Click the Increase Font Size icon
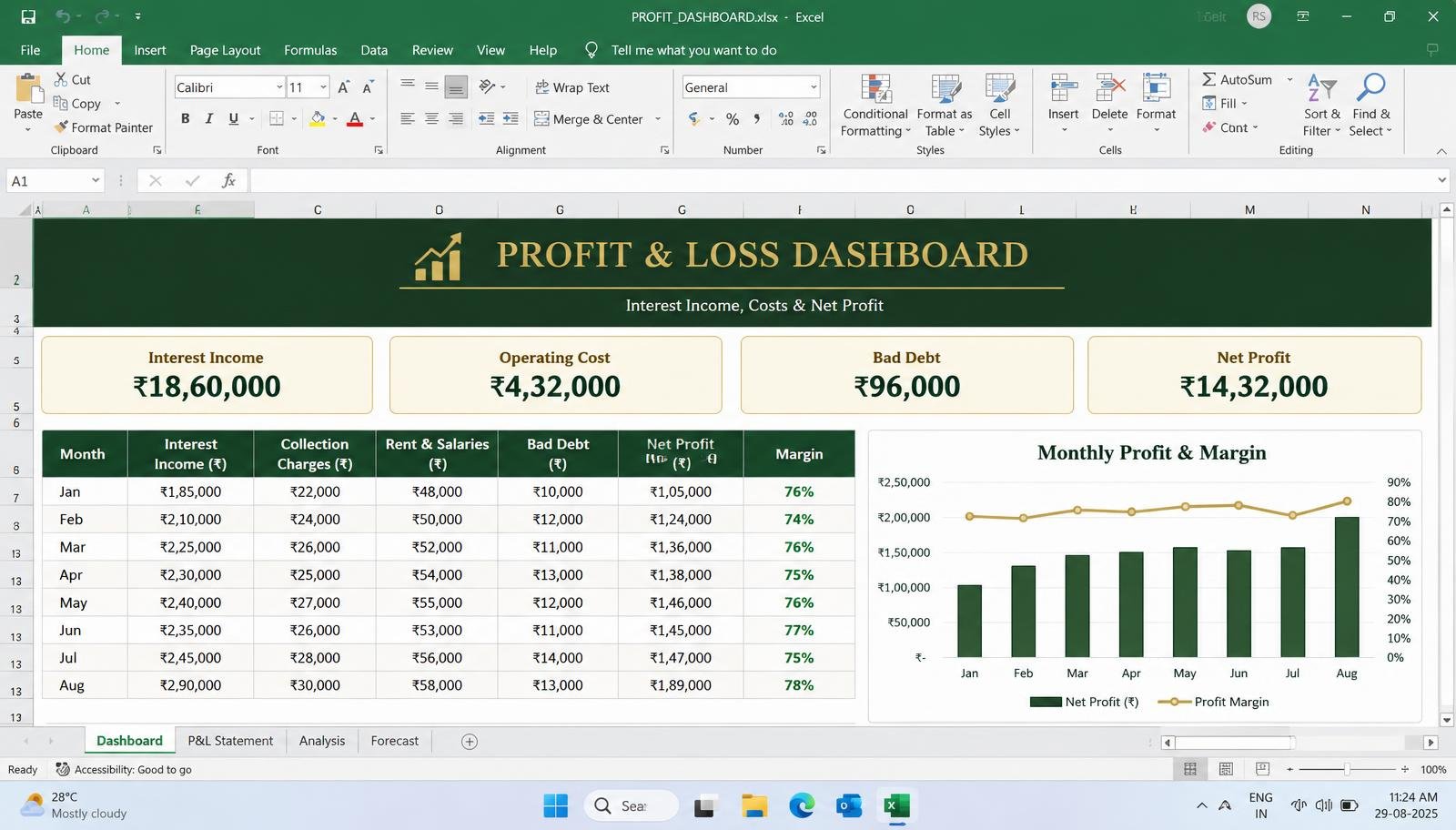Viewport: 1456px width, 830px height. (344, 87)
